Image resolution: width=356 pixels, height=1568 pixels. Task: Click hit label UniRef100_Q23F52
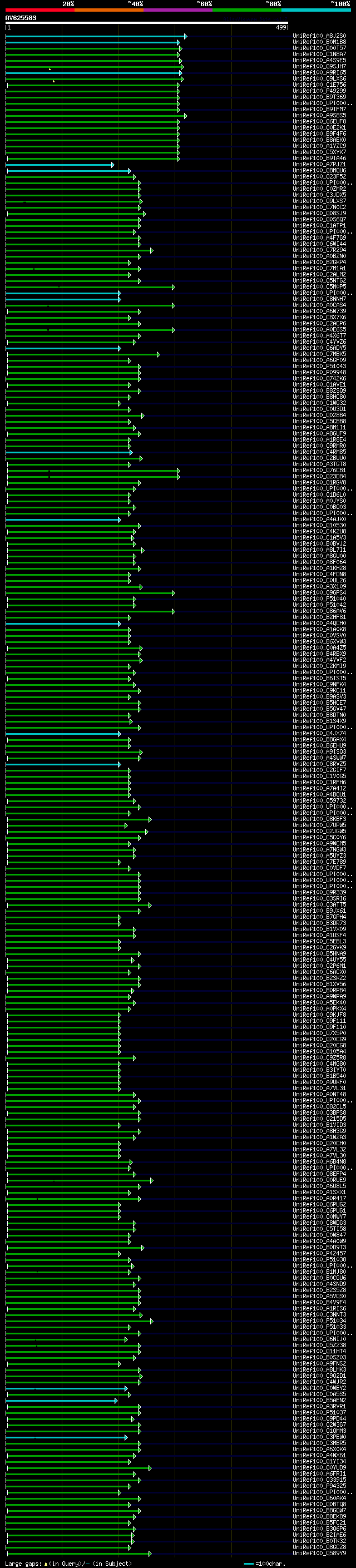click(x=319, y=176)
